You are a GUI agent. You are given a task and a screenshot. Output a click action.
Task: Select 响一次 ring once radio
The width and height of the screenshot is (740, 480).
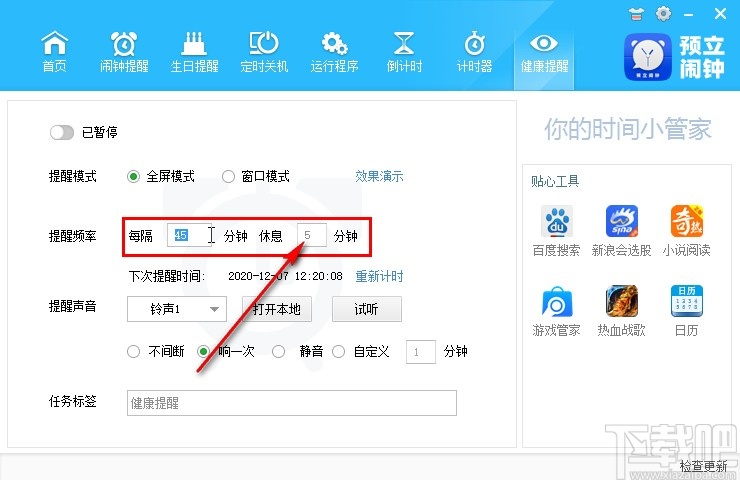pyautogui.click(x=203, y=352)
